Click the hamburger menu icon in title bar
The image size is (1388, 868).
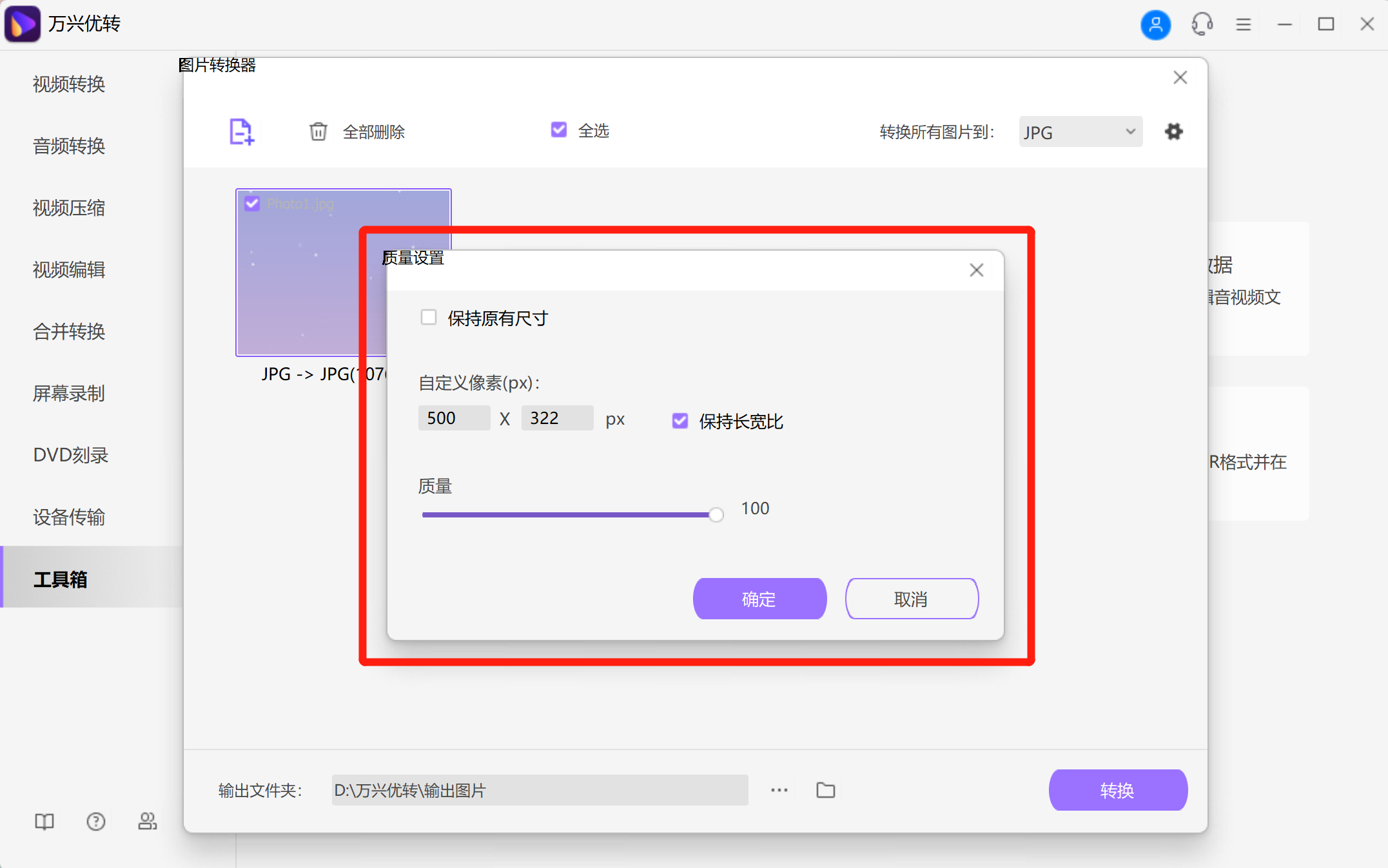click(x=1244, y=24)
